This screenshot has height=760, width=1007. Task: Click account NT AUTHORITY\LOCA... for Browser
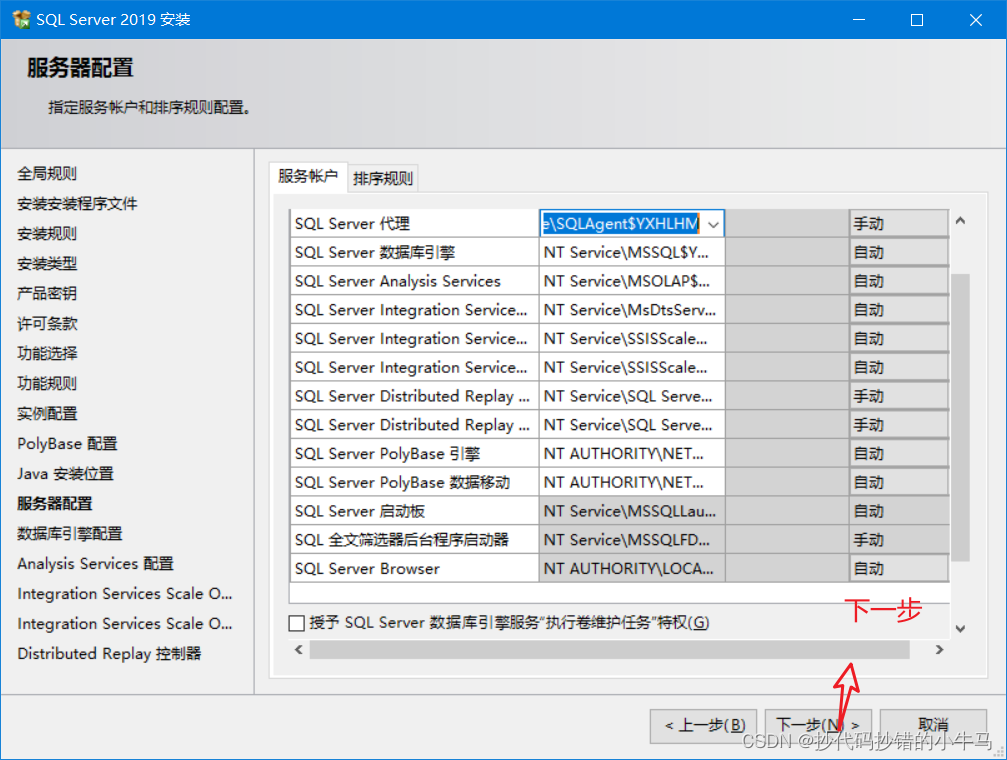point(632,569)
